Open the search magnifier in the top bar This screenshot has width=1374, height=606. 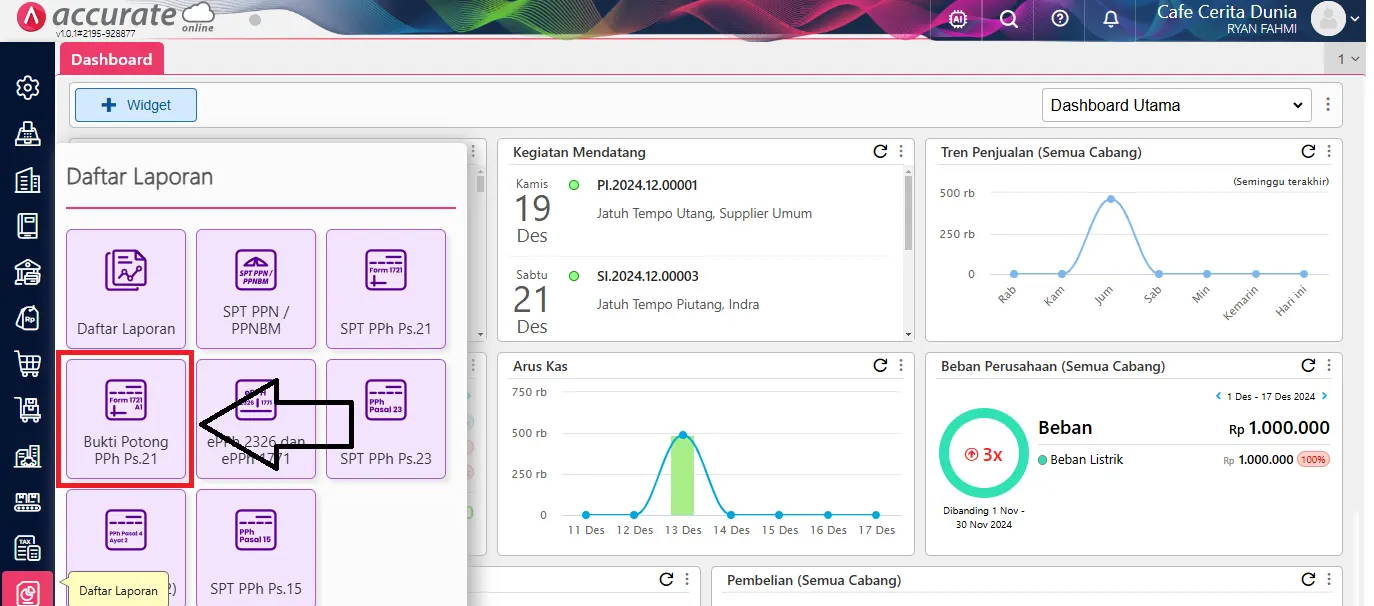click(1008, 19)
